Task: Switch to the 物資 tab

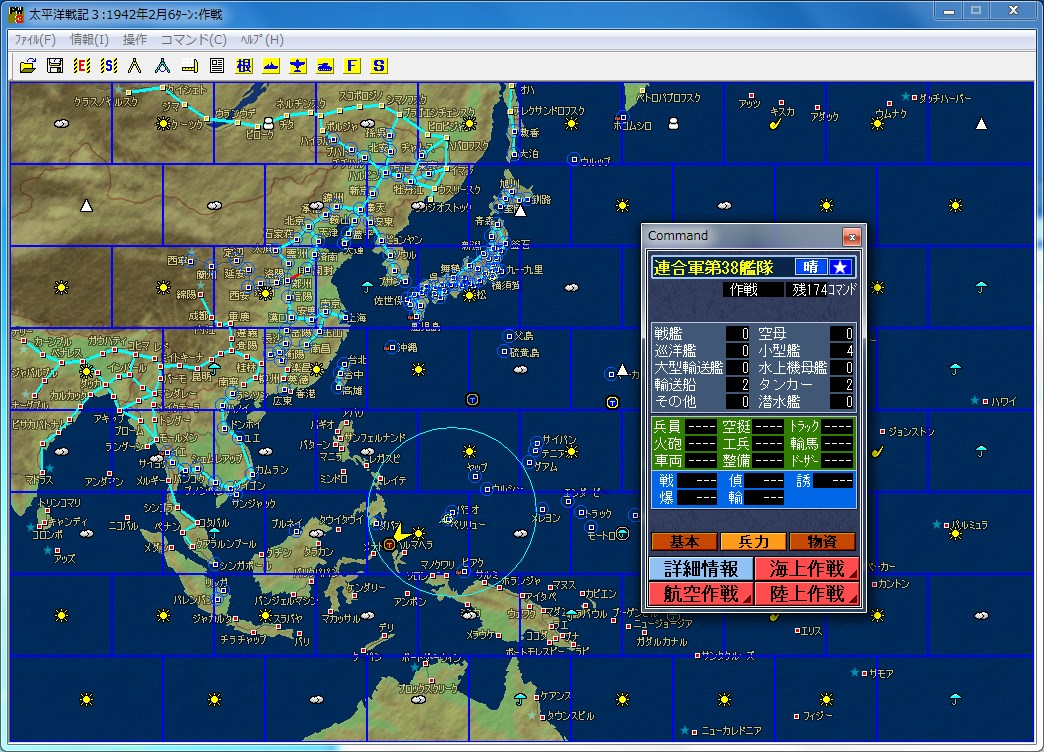Action: pyautogui.click(x=822, y=542)
